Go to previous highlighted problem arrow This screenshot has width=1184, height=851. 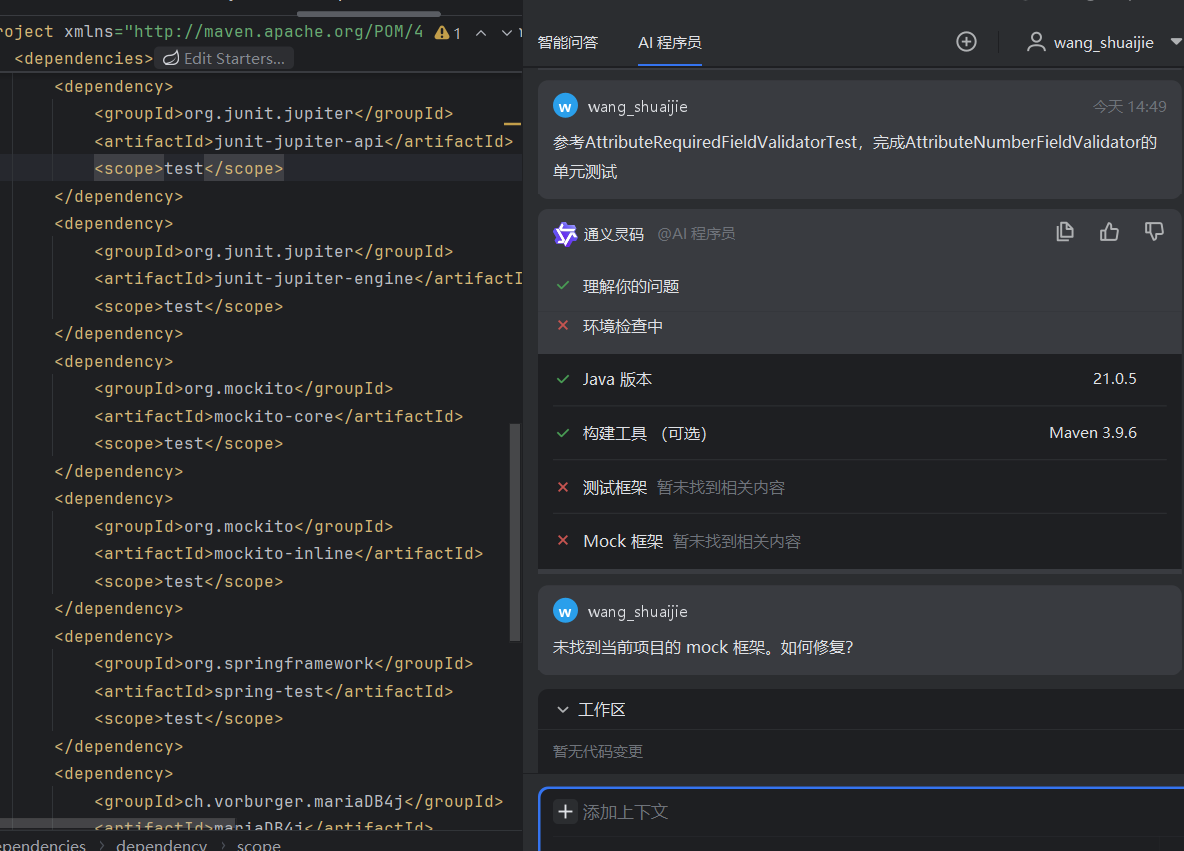(x=481, y=33)
